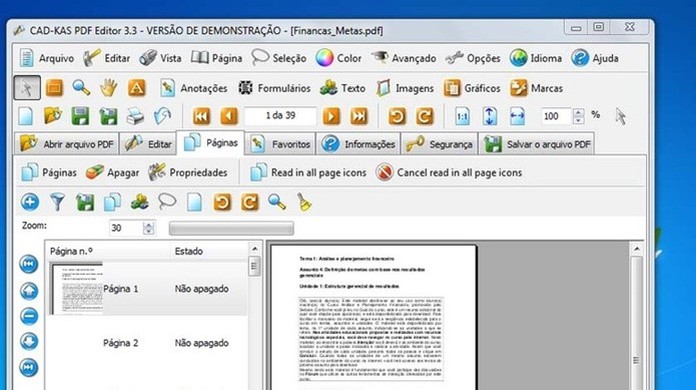Image resolution: width=696 pixels, height=390 pixels.
Task: Click the Propriedades button
Action: tap(188, 173)
